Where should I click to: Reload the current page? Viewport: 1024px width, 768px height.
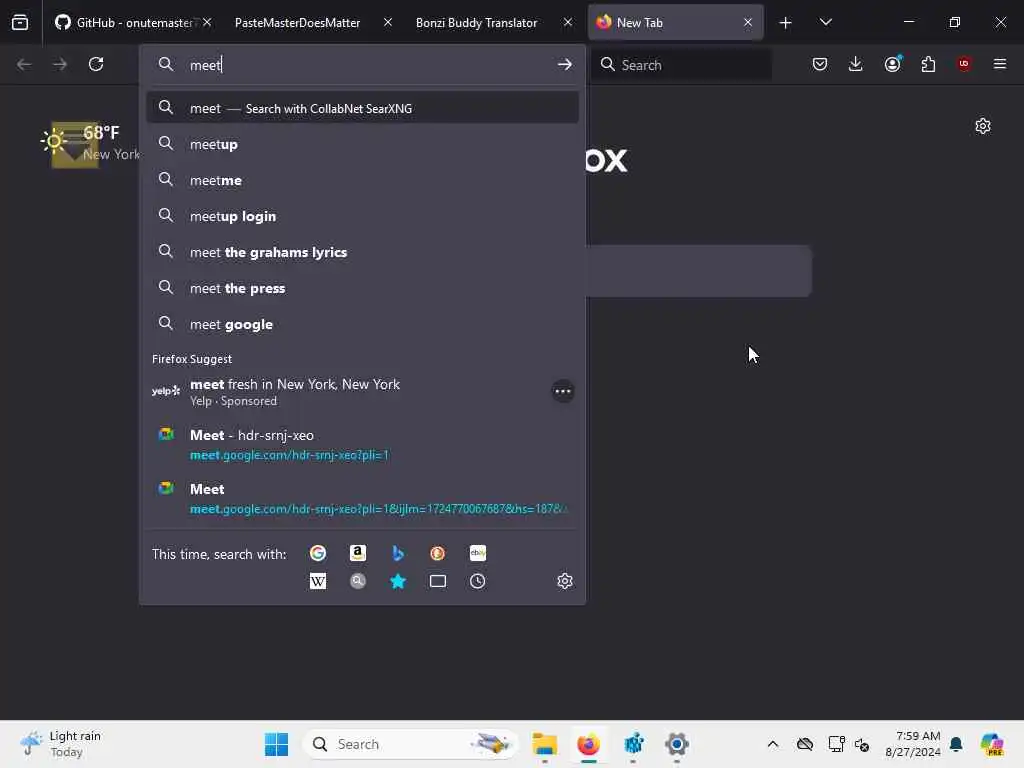click(96, 64)
